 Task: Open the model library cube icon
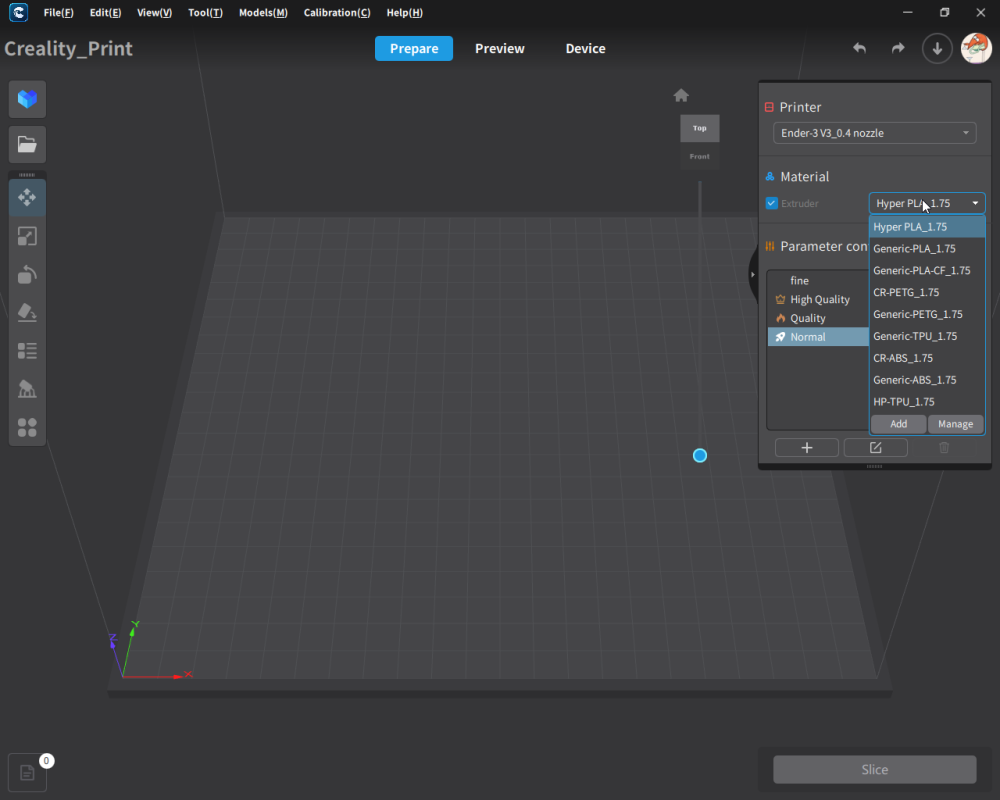[27, 99]
